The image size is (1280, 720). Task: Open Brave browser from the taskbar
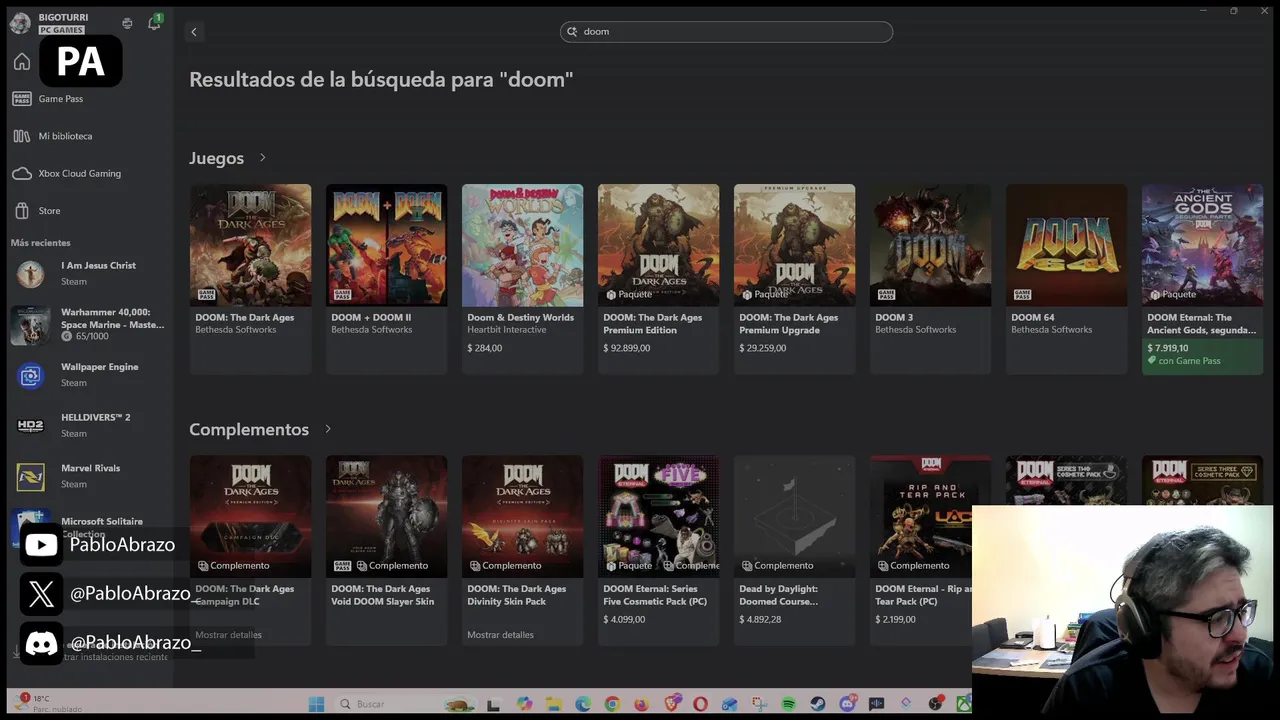[672, 703]
